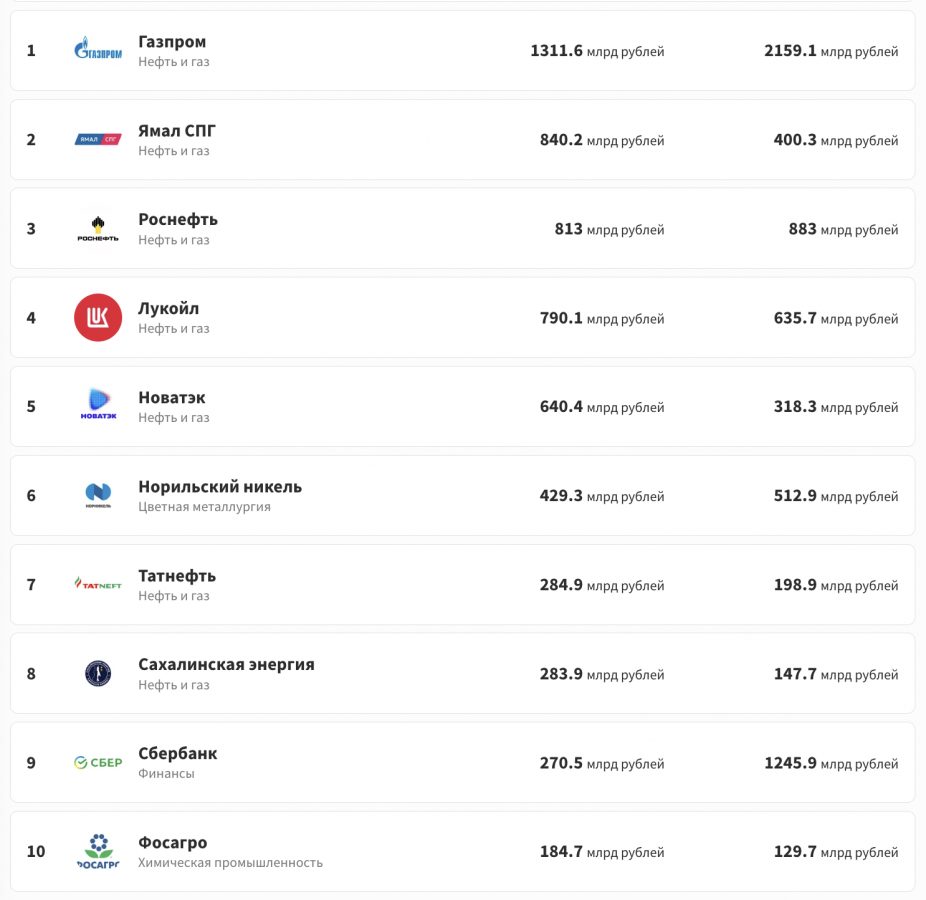This screenshot has height=900, width=926.
Task: Click the rank number 4 of Лукойл row
Action: coord(31,318)
